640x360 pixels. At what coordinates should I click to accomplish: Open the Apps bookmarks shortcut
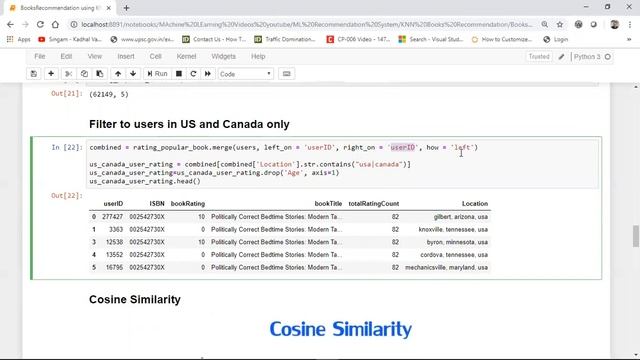coord(18,39)
